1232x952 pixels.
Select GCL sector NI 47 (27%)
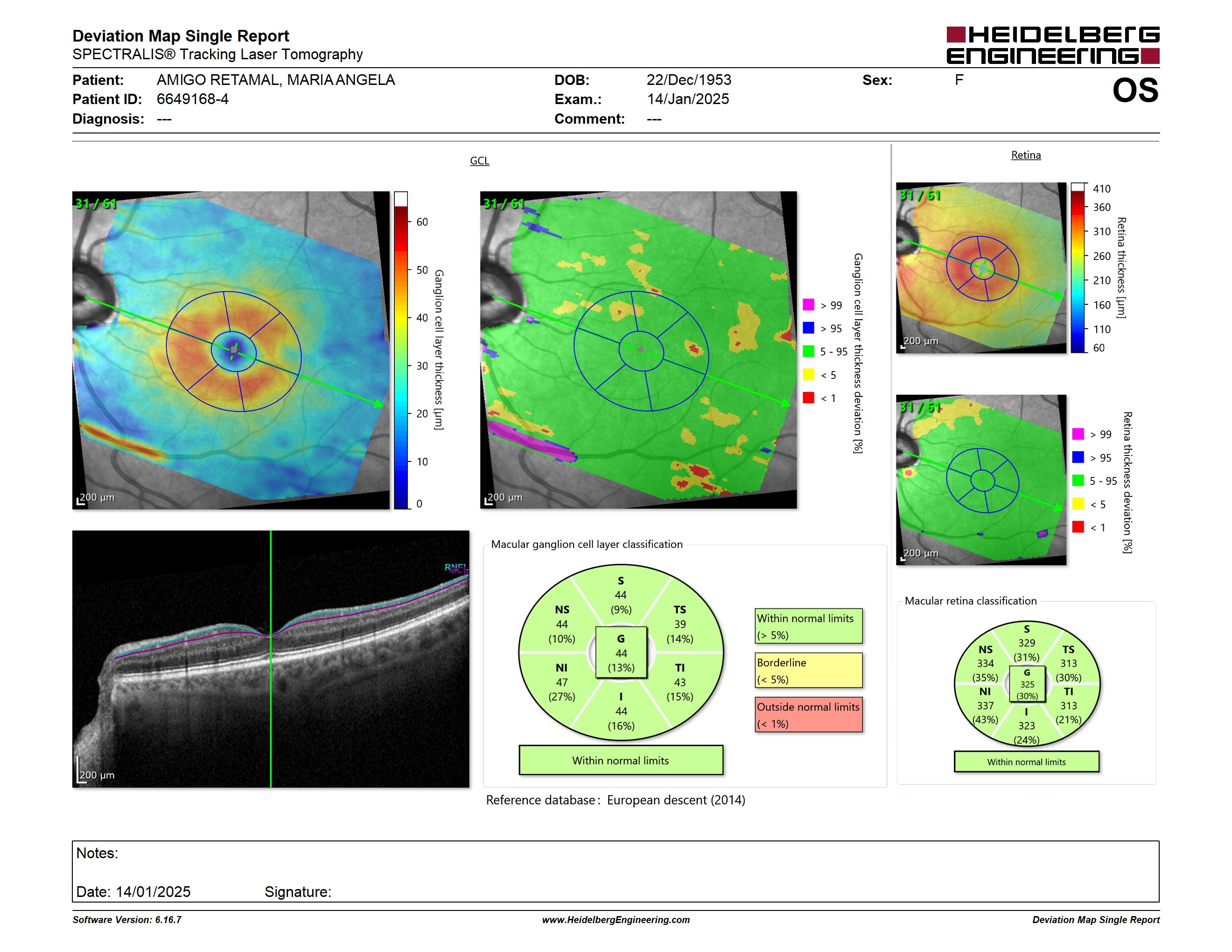click(x=562, y=682)
